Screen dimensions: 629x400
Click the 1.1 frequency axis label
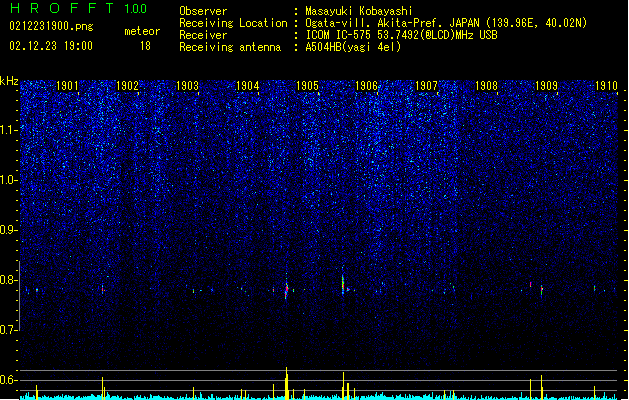(8, 130)
